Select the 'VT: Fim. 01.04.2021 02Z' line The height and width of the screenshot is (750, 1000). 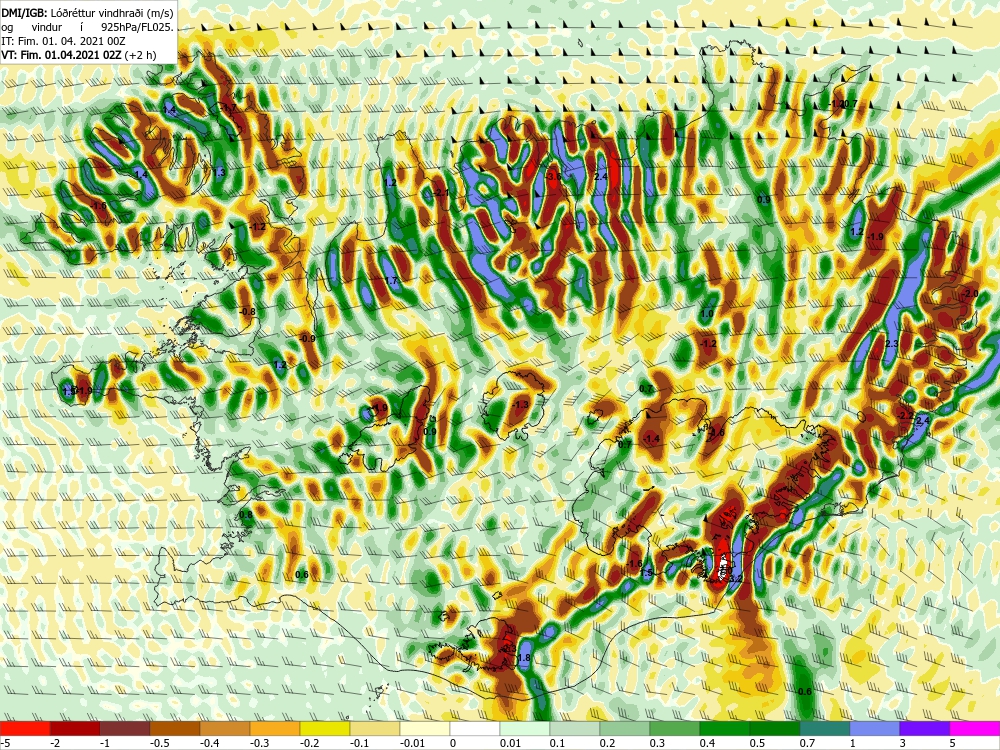coord(61,55)
